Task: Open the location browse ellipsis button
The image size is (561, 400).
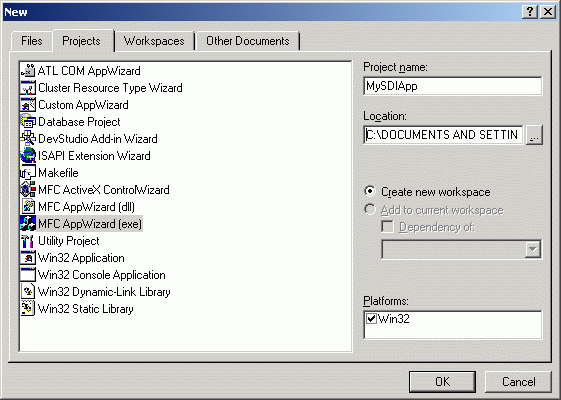Action: coord(534,135)
